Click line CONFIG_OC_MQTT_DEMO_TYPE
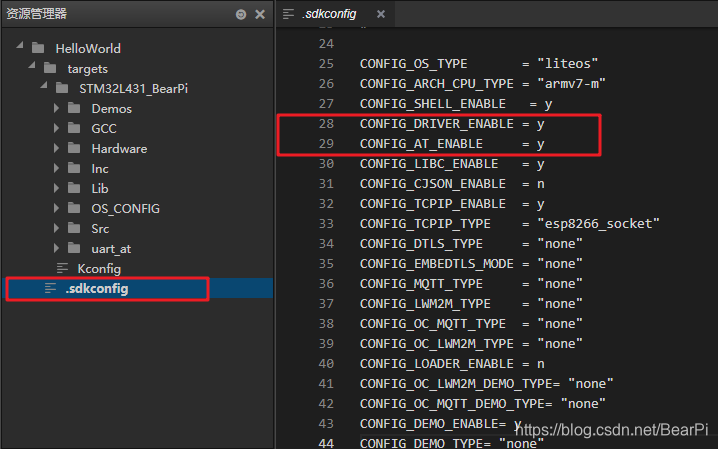The image size is (718, 449). coord(483,404)
